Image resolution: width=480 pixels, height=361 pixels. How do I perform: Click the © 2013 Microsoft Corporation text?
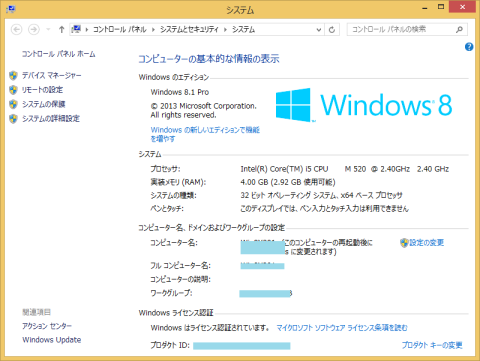pos(204,106)
